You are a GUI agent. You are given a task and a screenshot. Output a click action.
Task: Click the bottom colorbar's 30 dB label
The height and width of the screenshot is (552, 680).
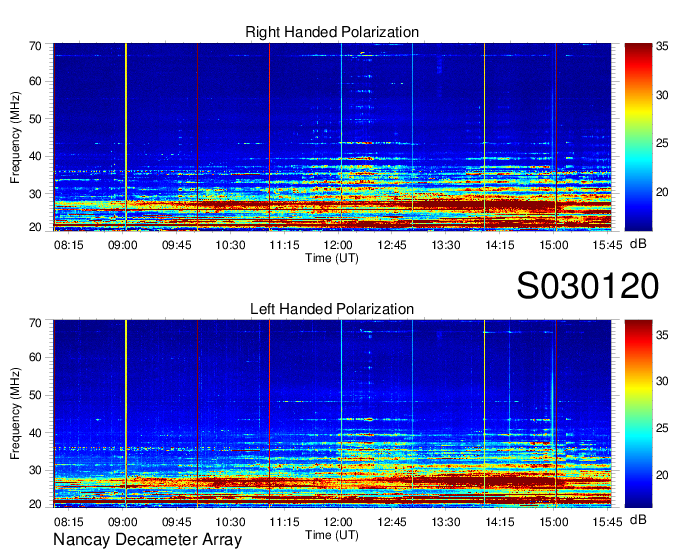(x=662, y=381)
